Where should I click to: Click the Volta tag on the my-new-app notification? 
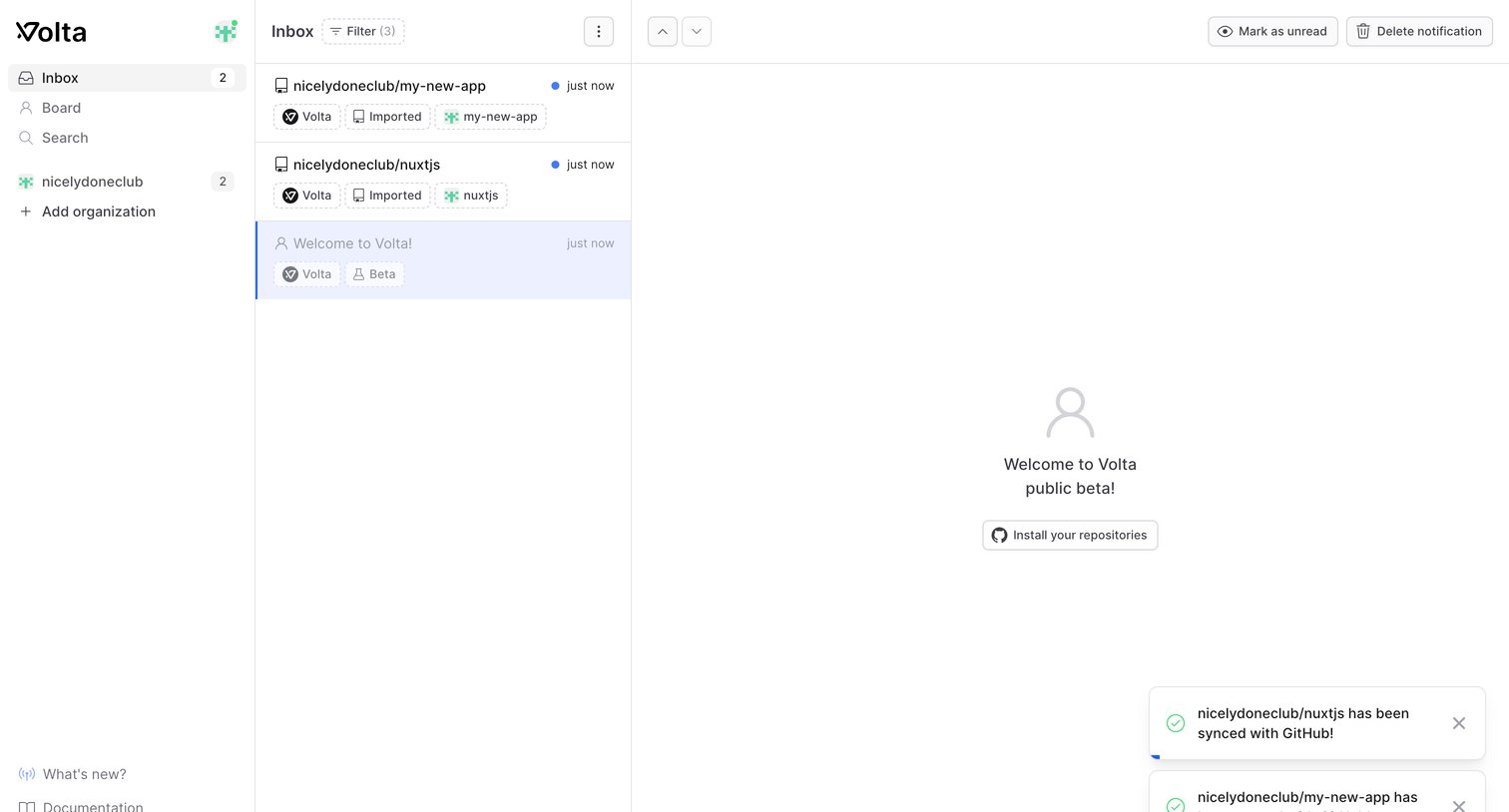pyautogui.click(x=307, y=117)
